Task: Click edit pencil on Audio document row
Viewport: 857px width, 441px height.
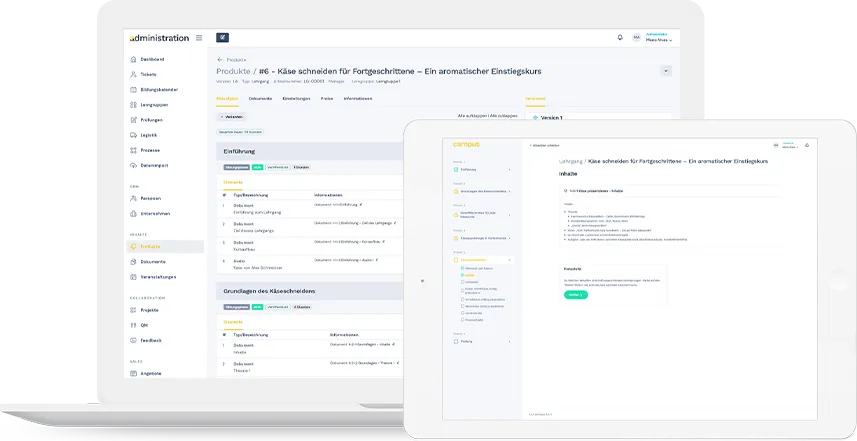Action: coord(377,260)
